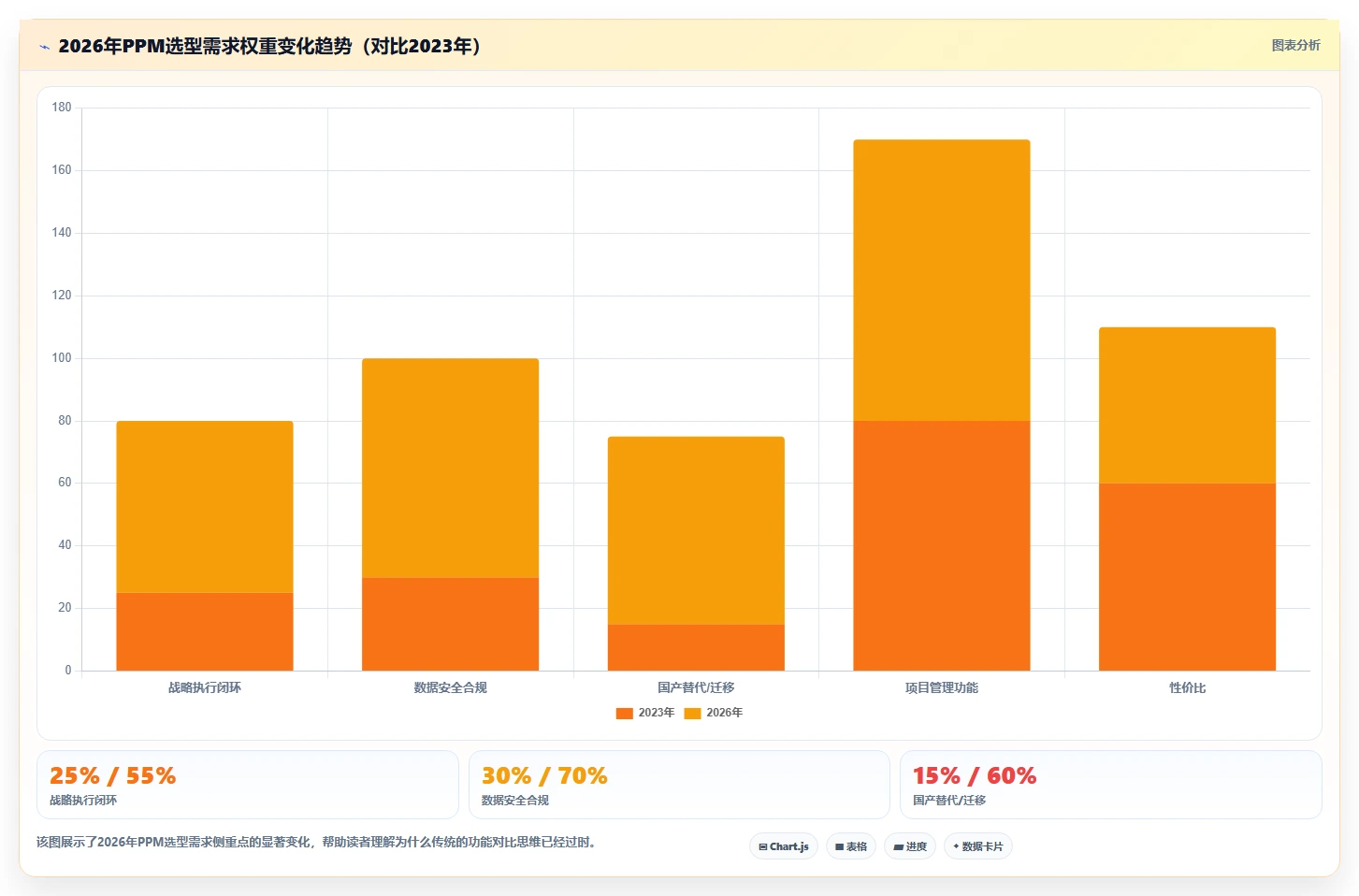Click the 2026 segment of the 数据安全合规 bar

pos(450,468)
